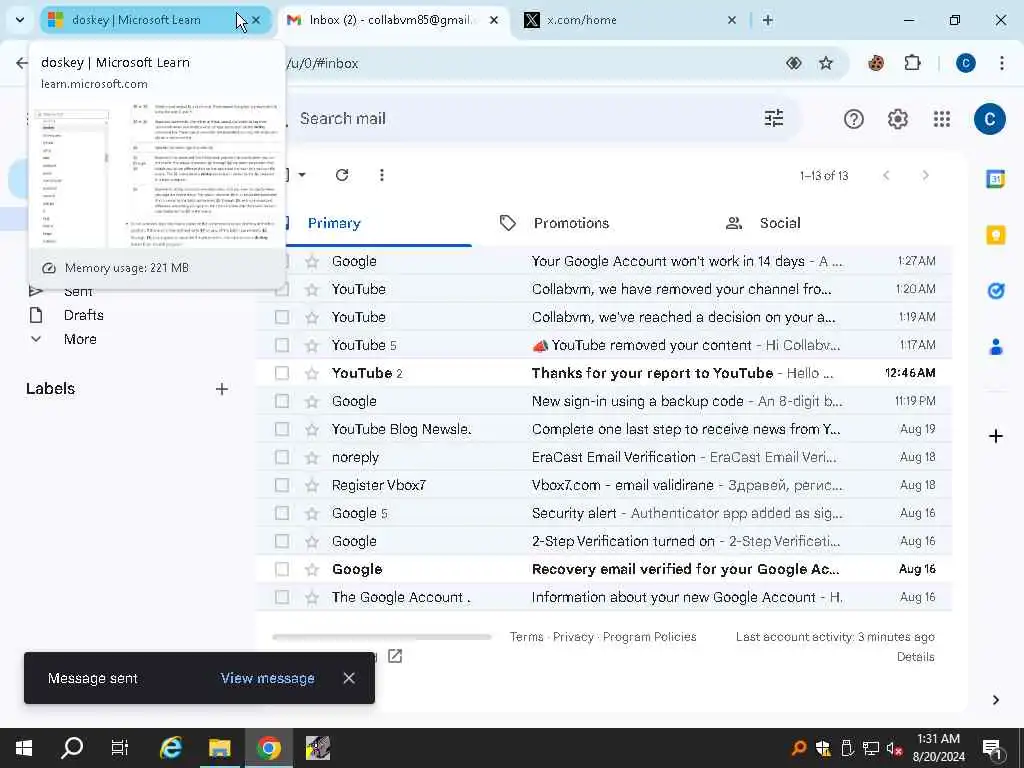The image size is (1024, 768).
Task: Open Google Keep side panel
Action: [995, 234]
